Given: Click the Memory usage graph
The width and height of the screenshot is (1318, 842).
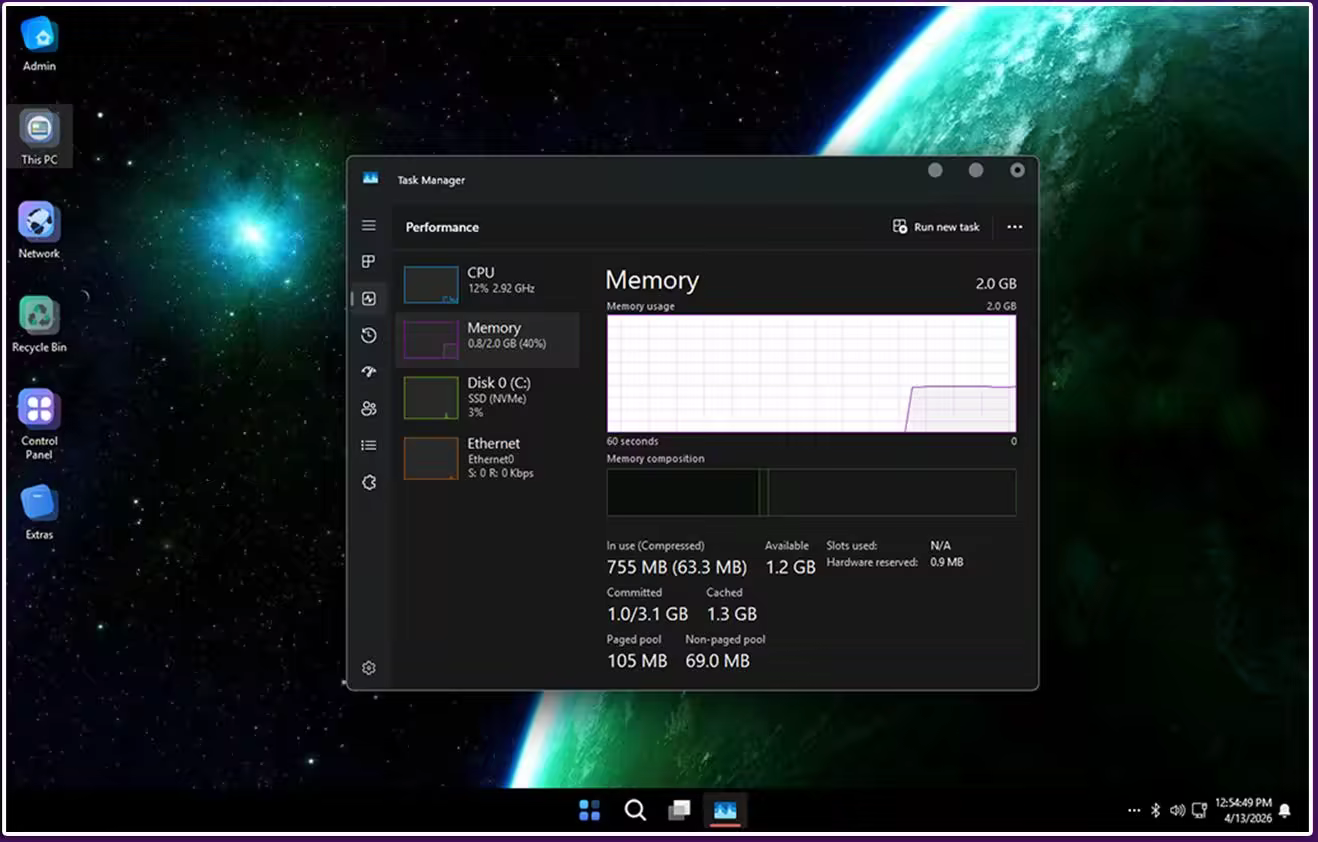Looking at the screenshot, I should [x=811, y=373].
